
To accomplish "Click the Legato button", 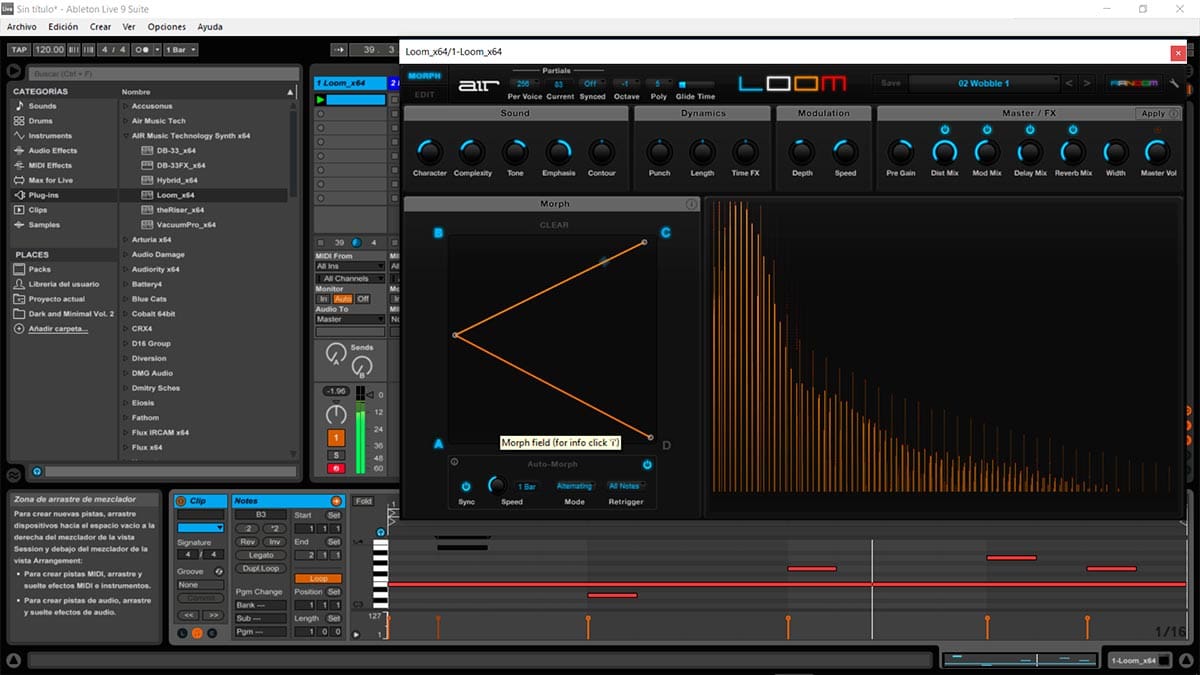I will [x=261, y=555].
